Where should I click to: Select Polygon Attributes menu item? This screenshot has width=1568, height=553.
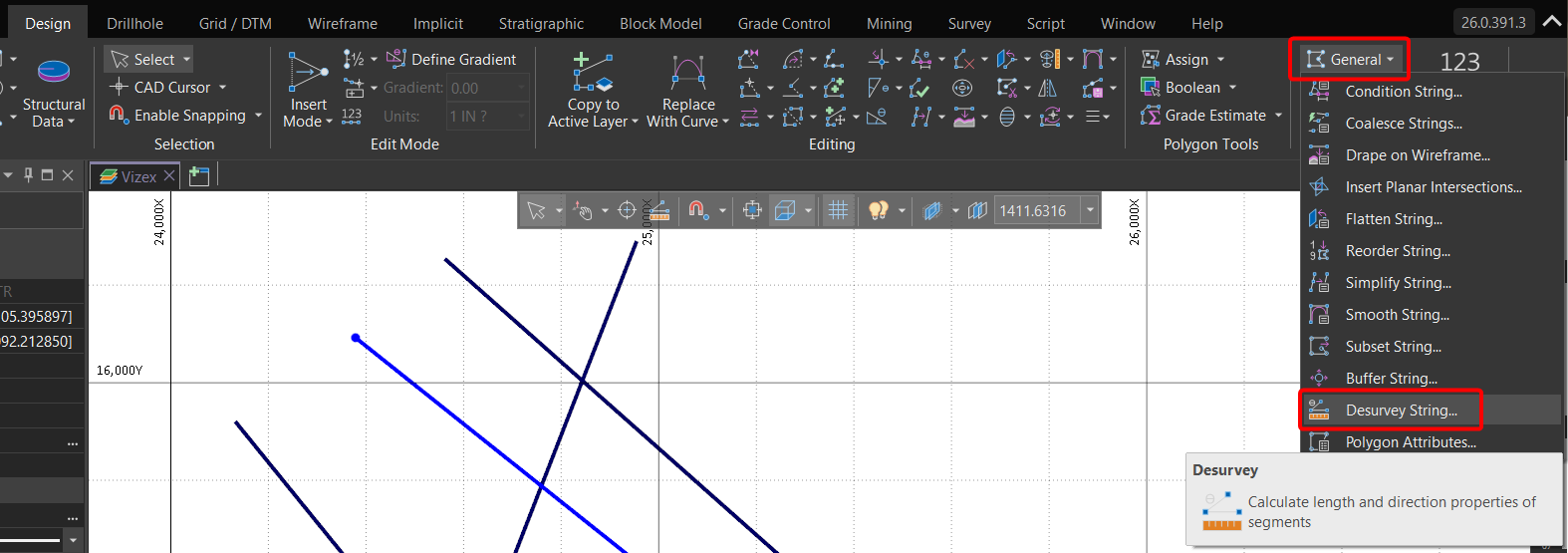1432,441
